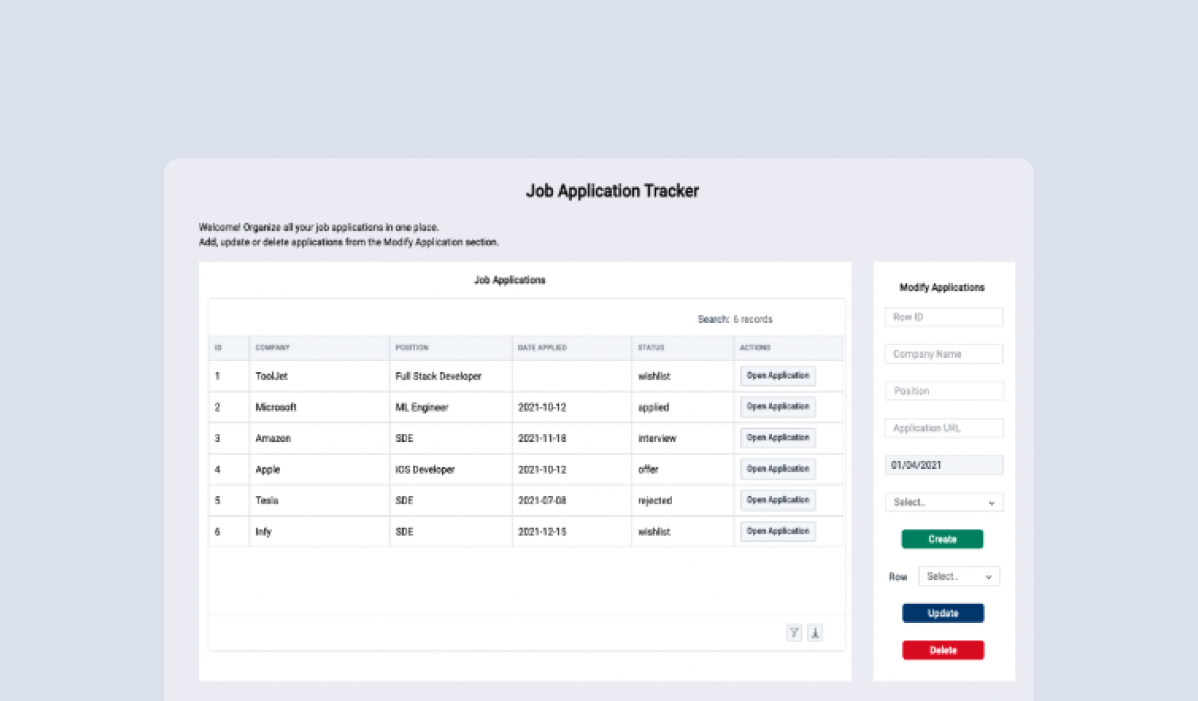Viewport: 1198px width, 701px height.
Task: Open the filter data icon below the table
Action: coord(794,633)
